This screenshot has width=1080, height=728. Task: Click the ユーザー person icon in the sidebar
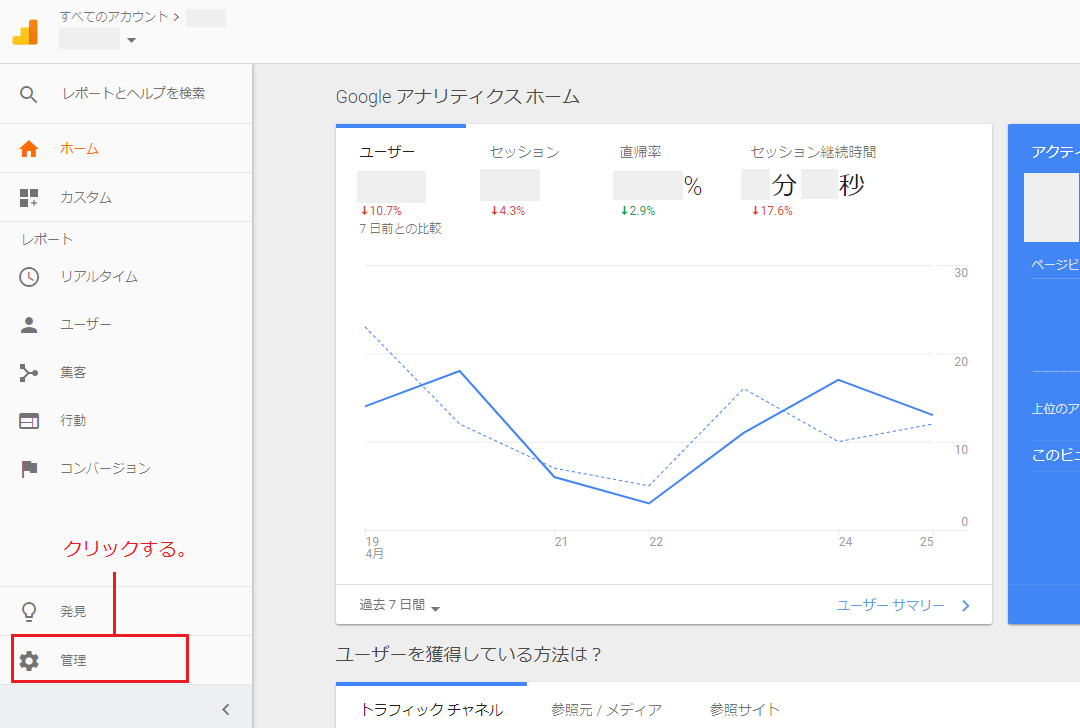point(29,325)
